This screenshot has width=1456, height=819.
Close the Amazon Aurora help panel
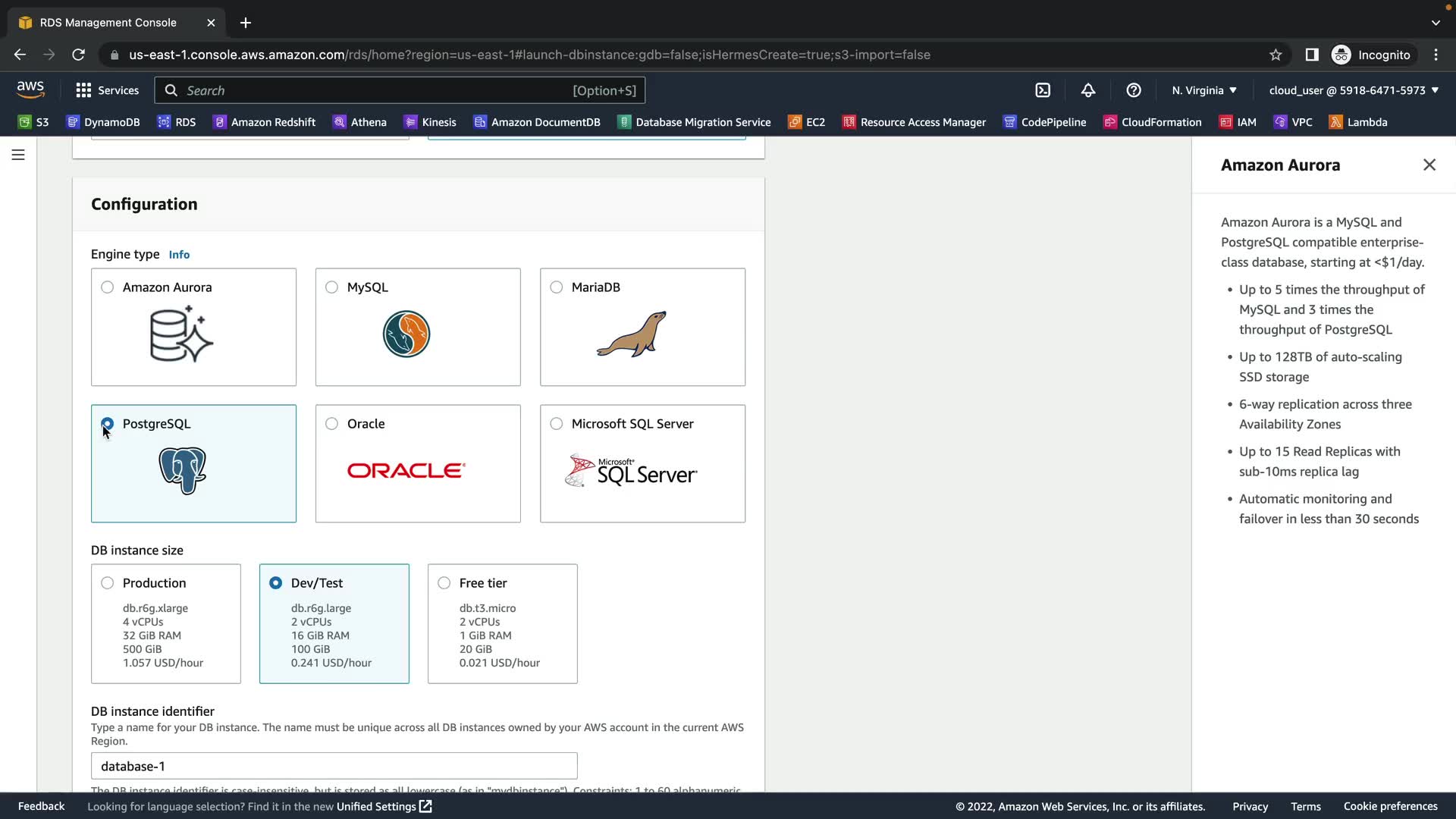(1429, 165)
